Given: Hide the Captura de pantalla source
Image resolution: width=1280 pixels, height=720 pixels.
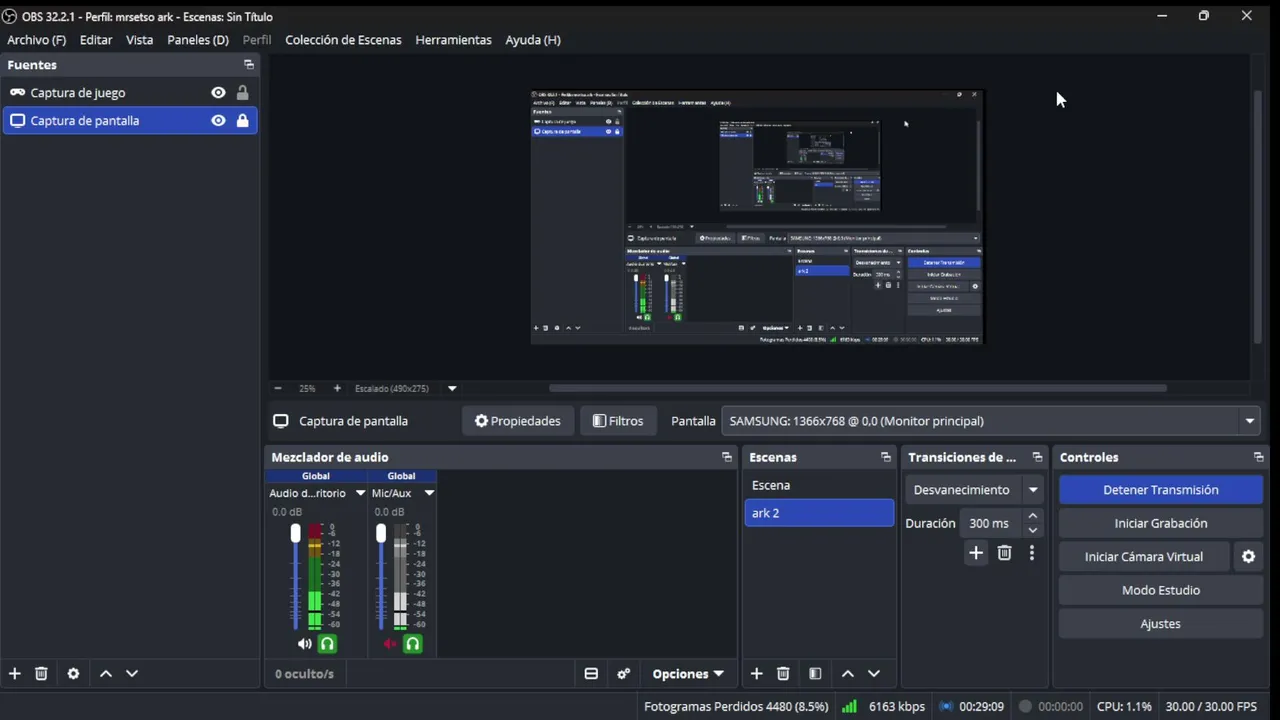Looking at the screenshot, I should pos(218,121).
